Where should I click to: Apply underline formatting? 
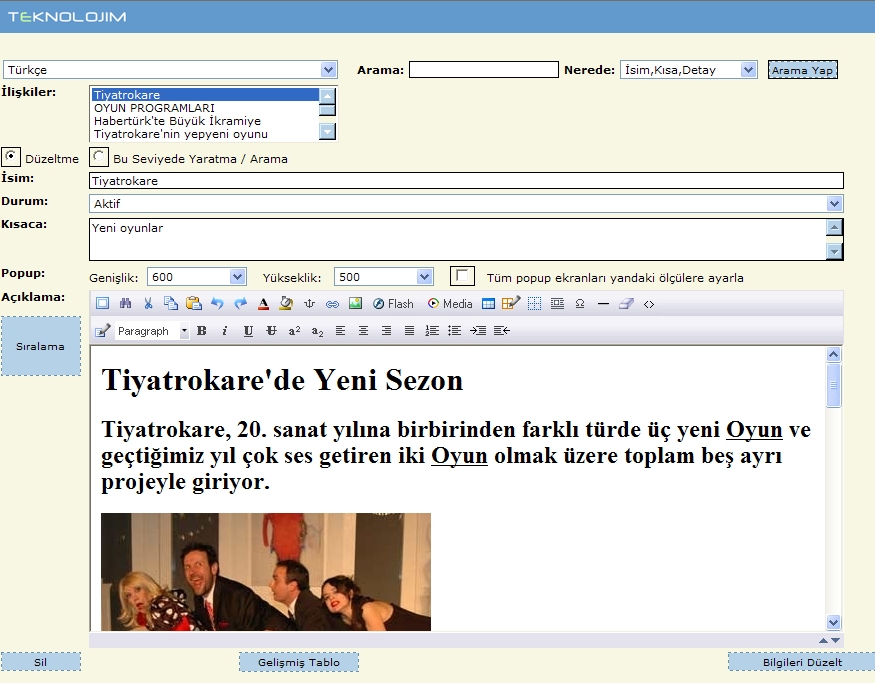click(248, 331)
